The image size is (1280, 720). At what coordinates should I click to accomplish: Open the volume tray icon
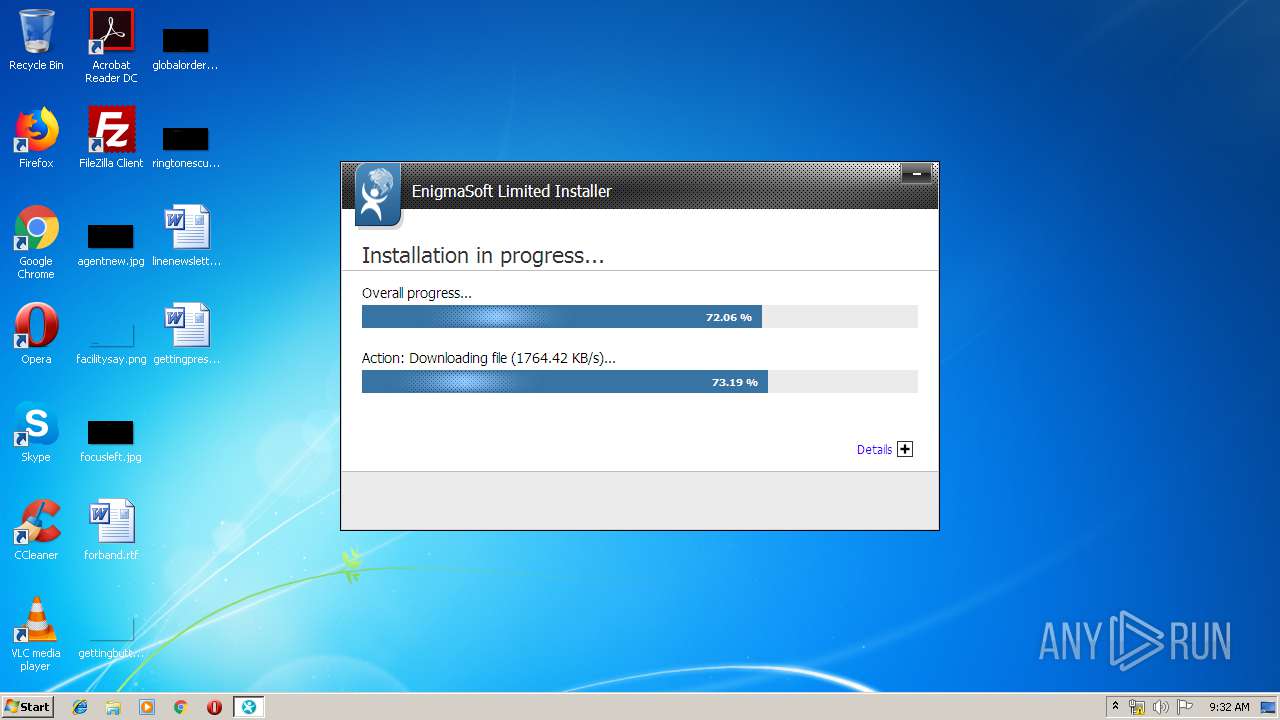(x=1161, y=707)
